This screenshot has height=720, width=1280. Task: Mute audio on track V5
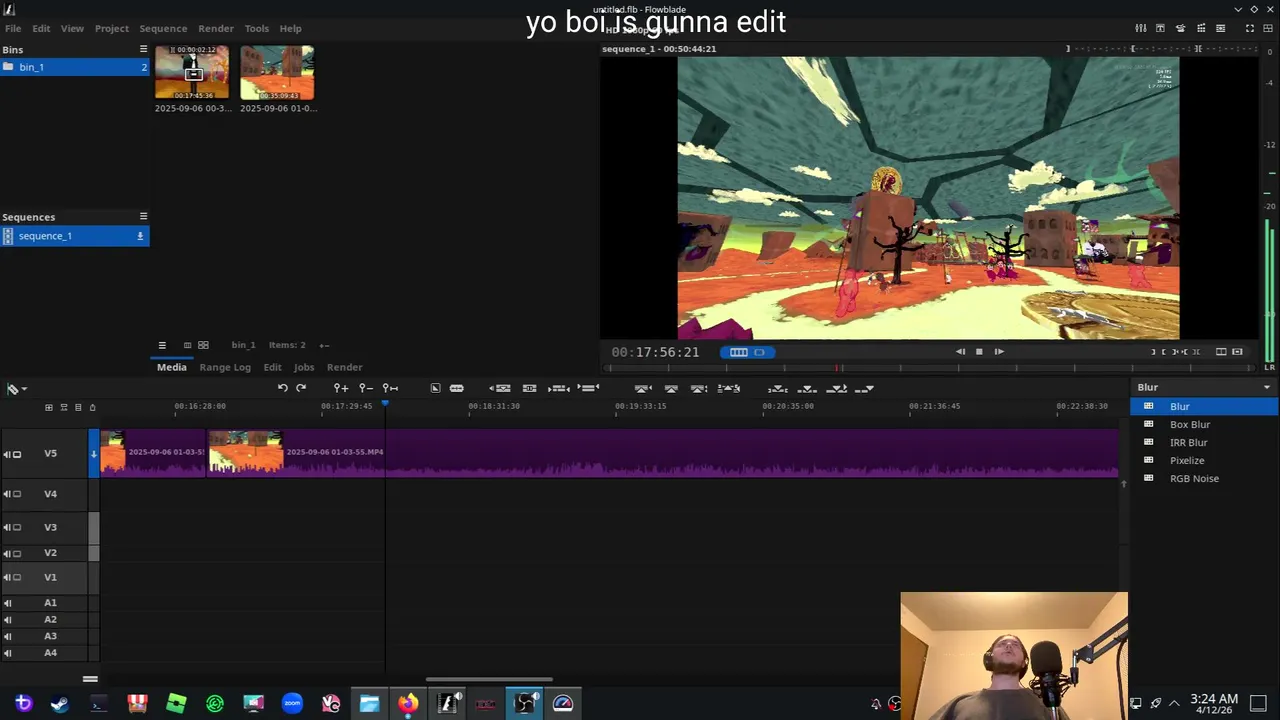(x=7, y=454)
